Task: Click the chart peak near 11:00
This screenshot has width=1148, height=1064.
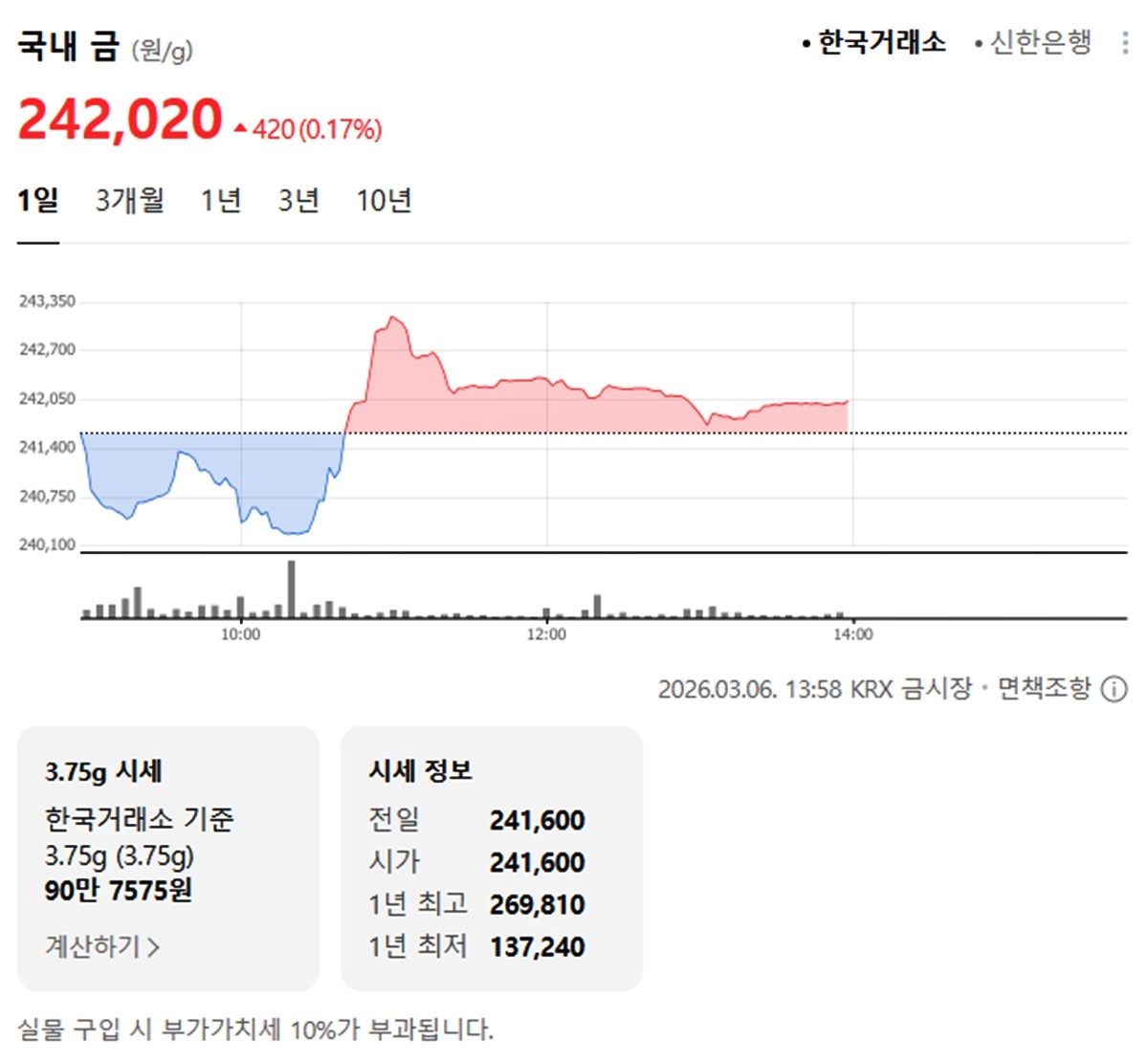Action: point(392,318)
